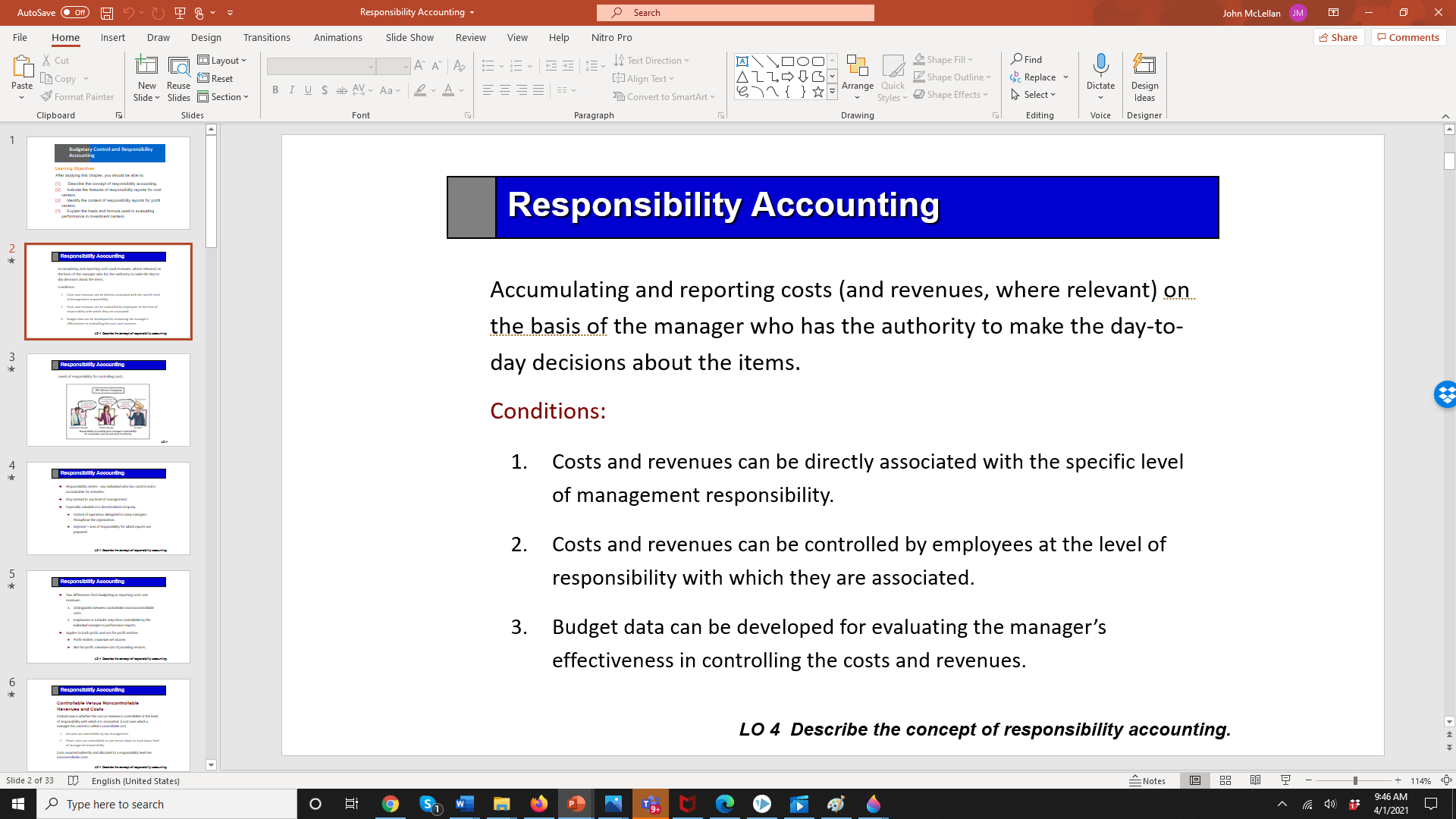Expand the Select dropdown
Screen dimensions: 1456x819
tap(1034, 94)
